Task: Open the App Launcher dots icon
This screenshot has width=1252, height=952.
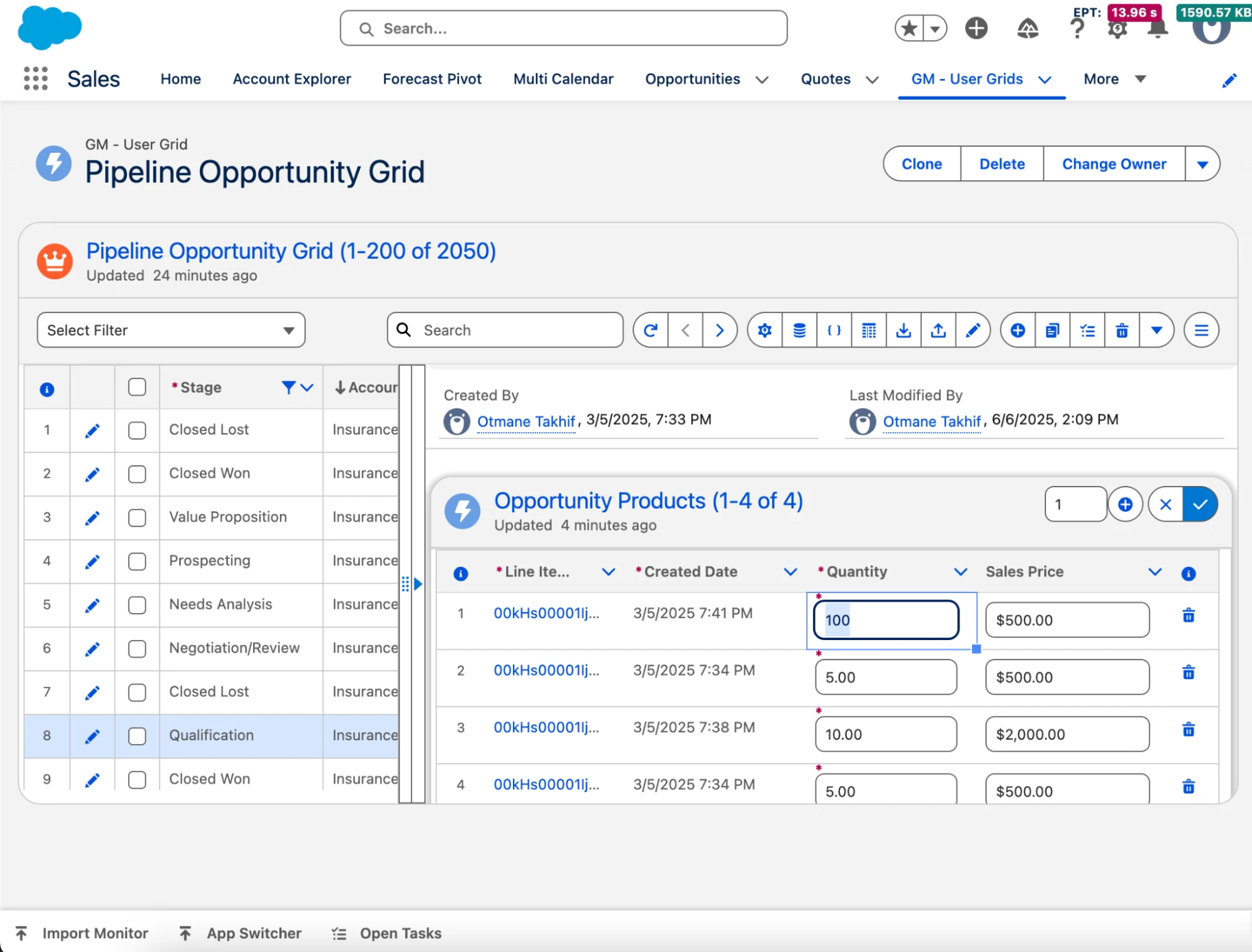Action: [x=36, y=79]
